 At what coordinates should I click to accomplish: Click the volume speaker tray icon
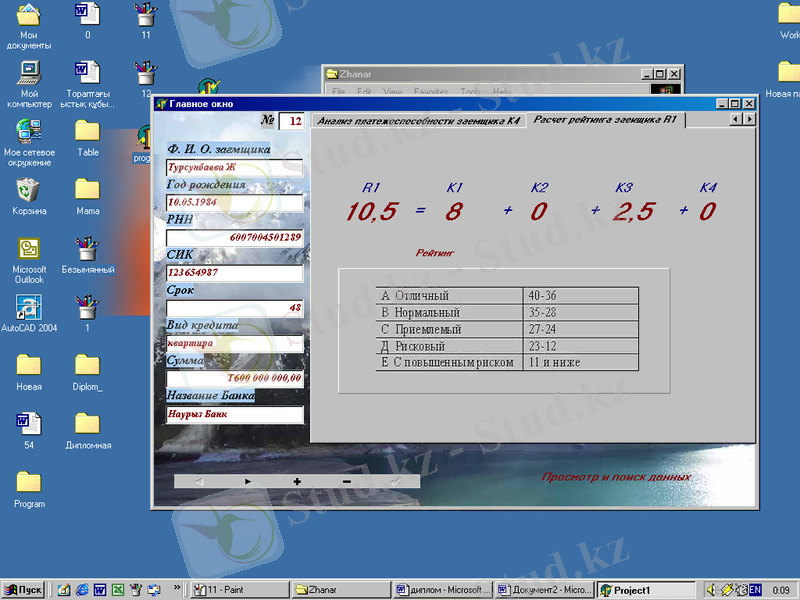coord(712,590)
